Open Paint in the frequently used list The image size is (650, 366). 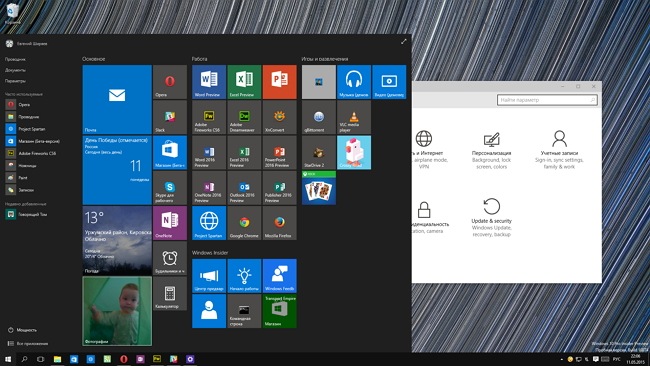coord(17,177)
